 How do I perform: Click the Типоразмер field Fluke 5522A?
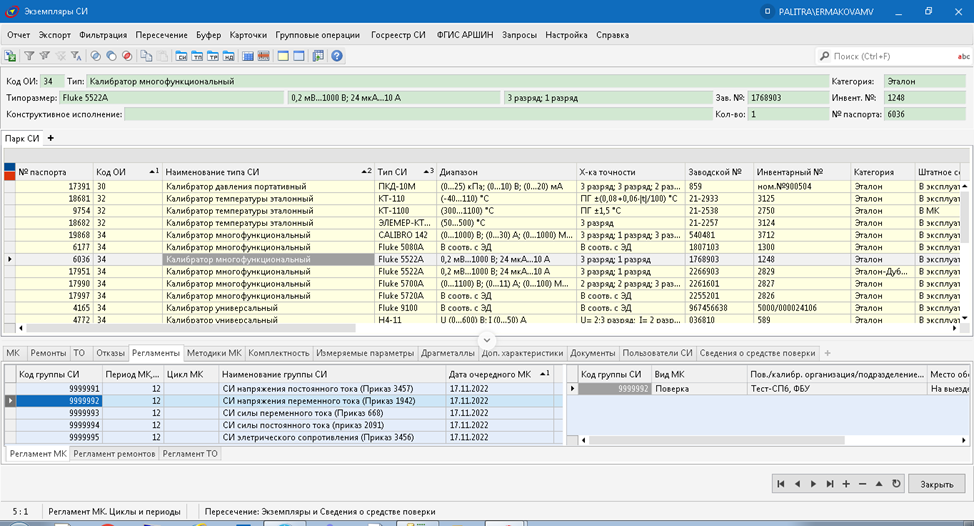tap(171, 97)
